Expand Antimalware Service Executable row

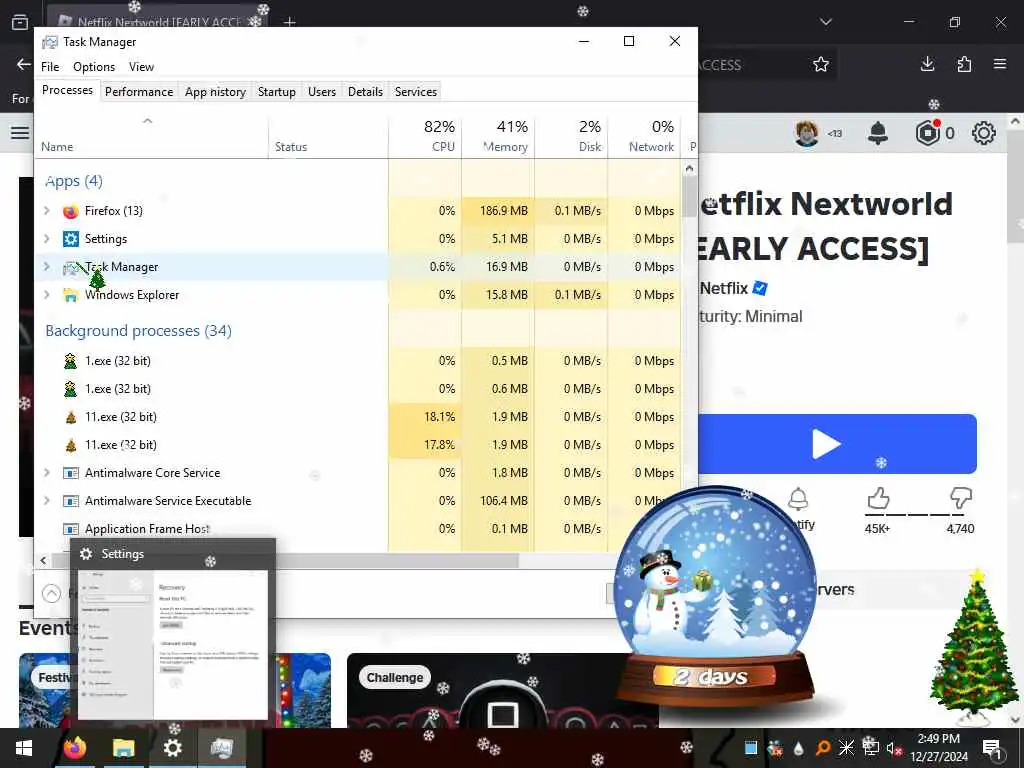click(x=46, y=501)
